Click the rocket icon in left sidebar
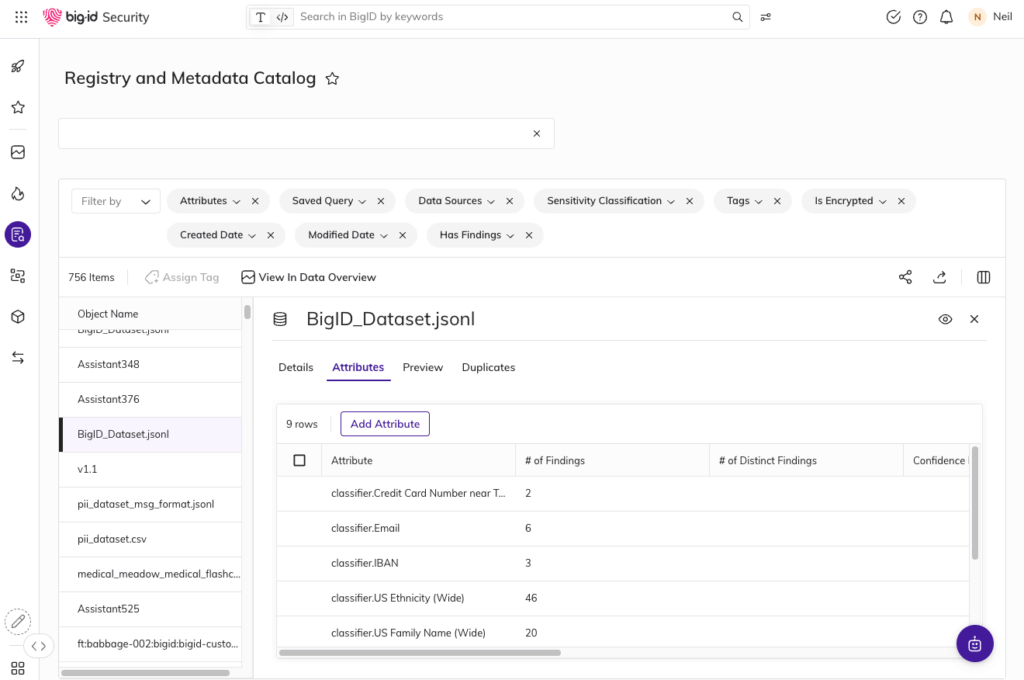Viewport: 1024px width, 680px height. click(18, 67)
